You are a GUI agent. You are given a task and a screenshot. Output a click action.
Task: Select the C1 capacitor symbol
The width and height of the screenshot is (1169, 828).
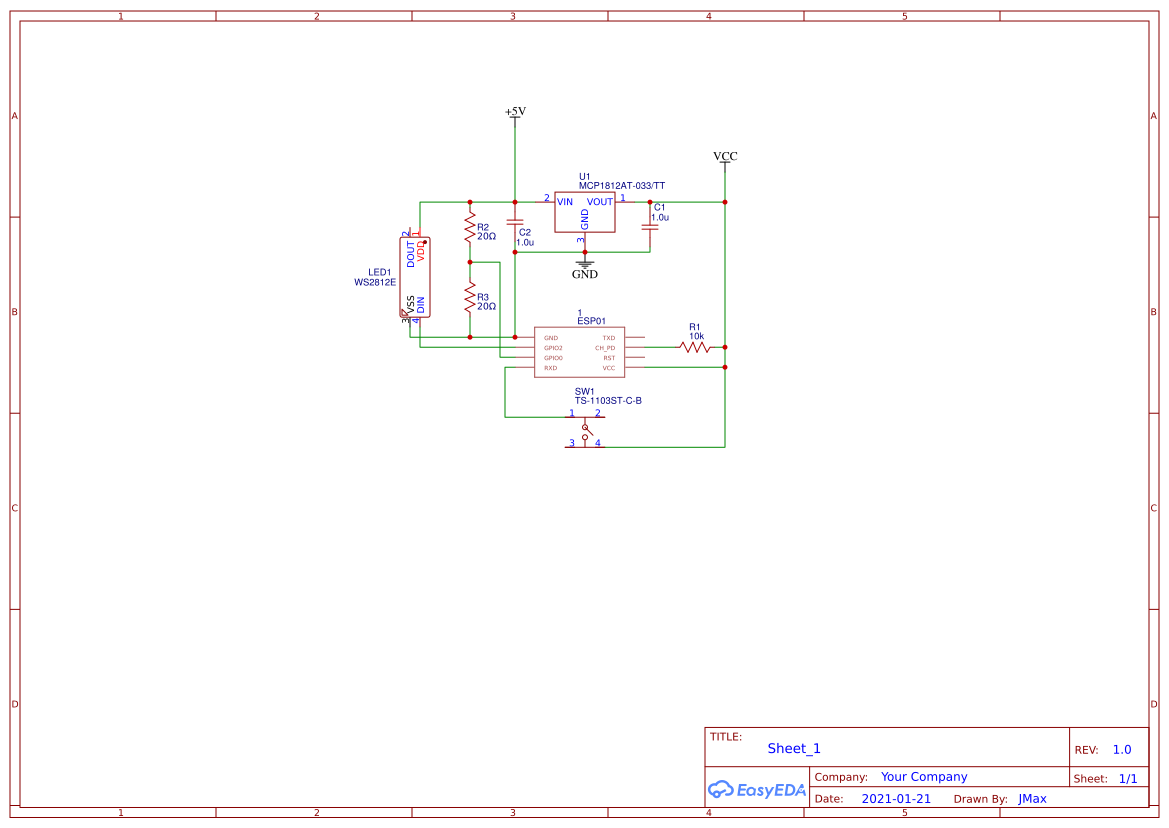(650, 226)
